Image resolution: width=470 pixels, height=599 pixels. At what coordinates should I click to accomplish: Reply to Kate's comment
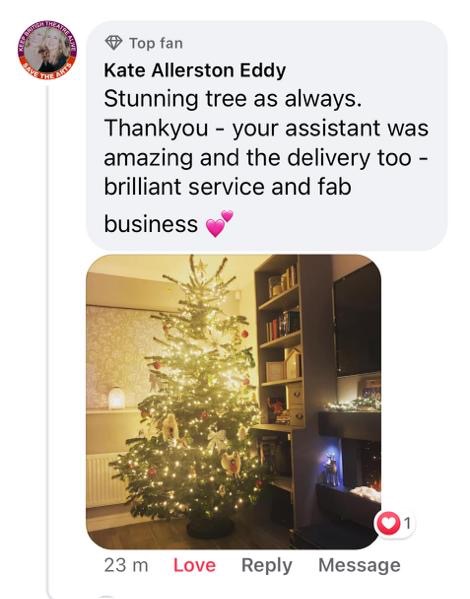(x=267, y=565)
